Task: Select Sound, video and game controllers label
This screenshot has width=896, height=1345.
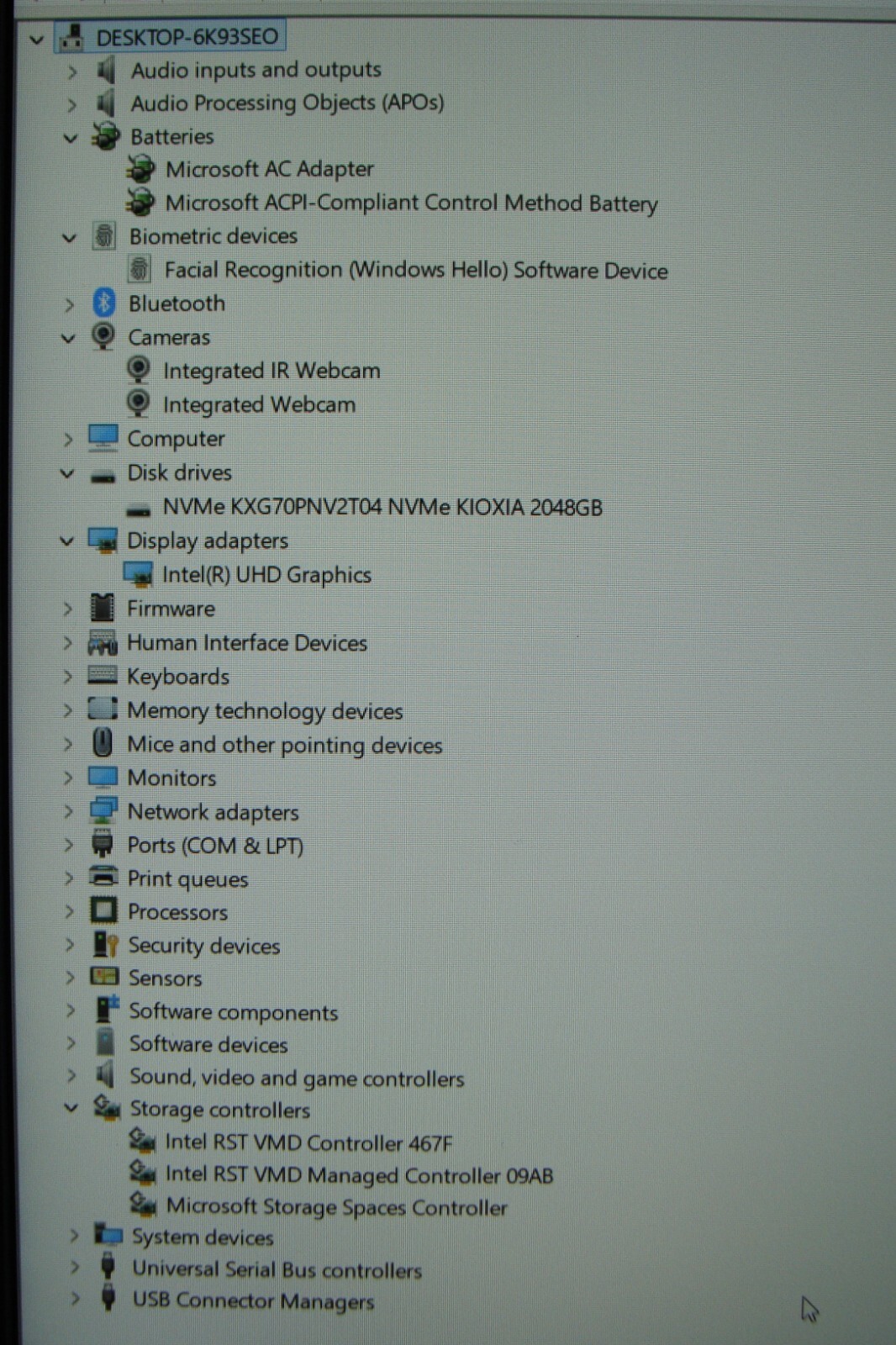Action: point(297,1078)
